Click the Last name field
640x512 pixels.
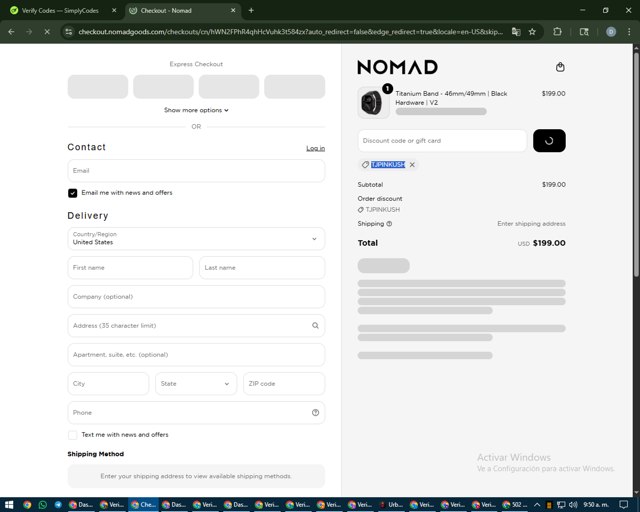262,267
